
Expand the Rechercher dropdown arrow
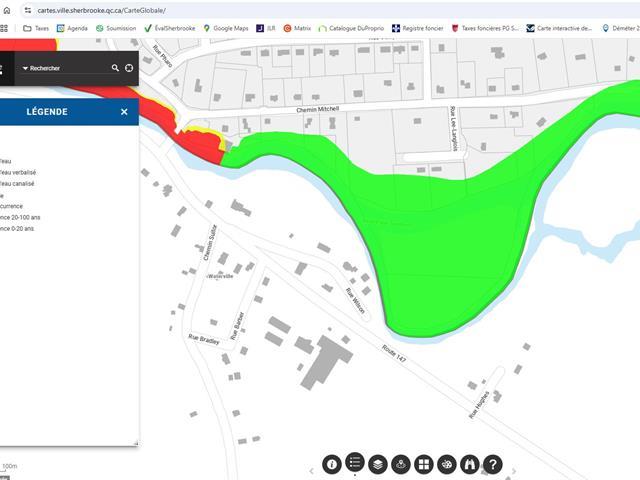click(x=25, y=68)
